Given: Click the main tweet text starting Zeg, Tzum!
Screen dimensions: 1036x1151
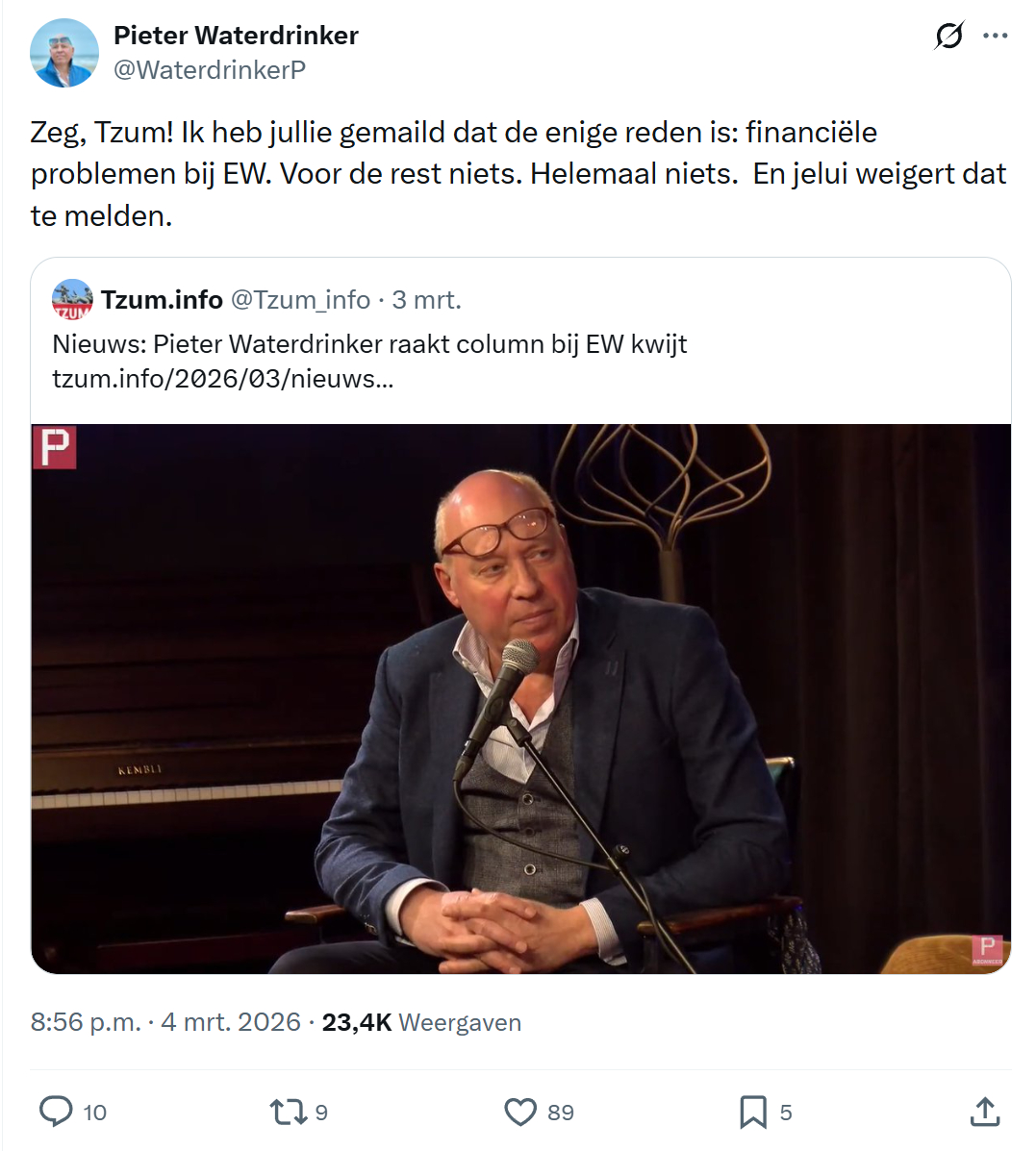Looking at the screenshot, I should pyautogui.click(x=518, y=174).
